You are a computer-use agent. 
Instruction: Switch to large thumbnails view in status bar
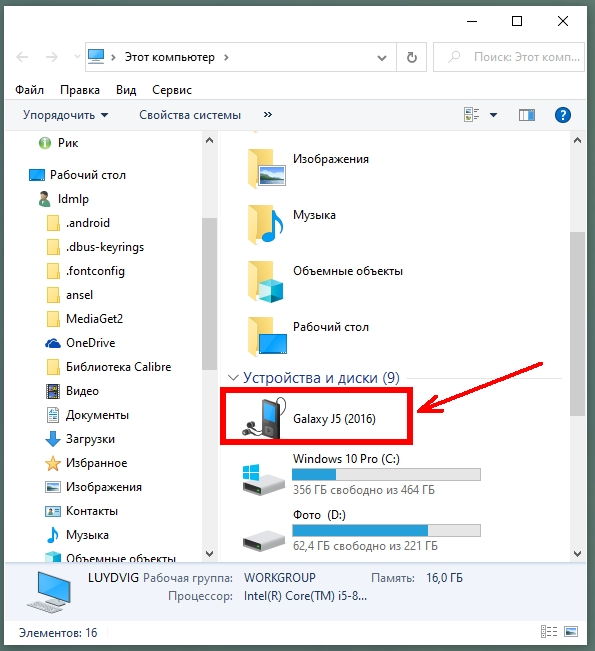point(571,632)
